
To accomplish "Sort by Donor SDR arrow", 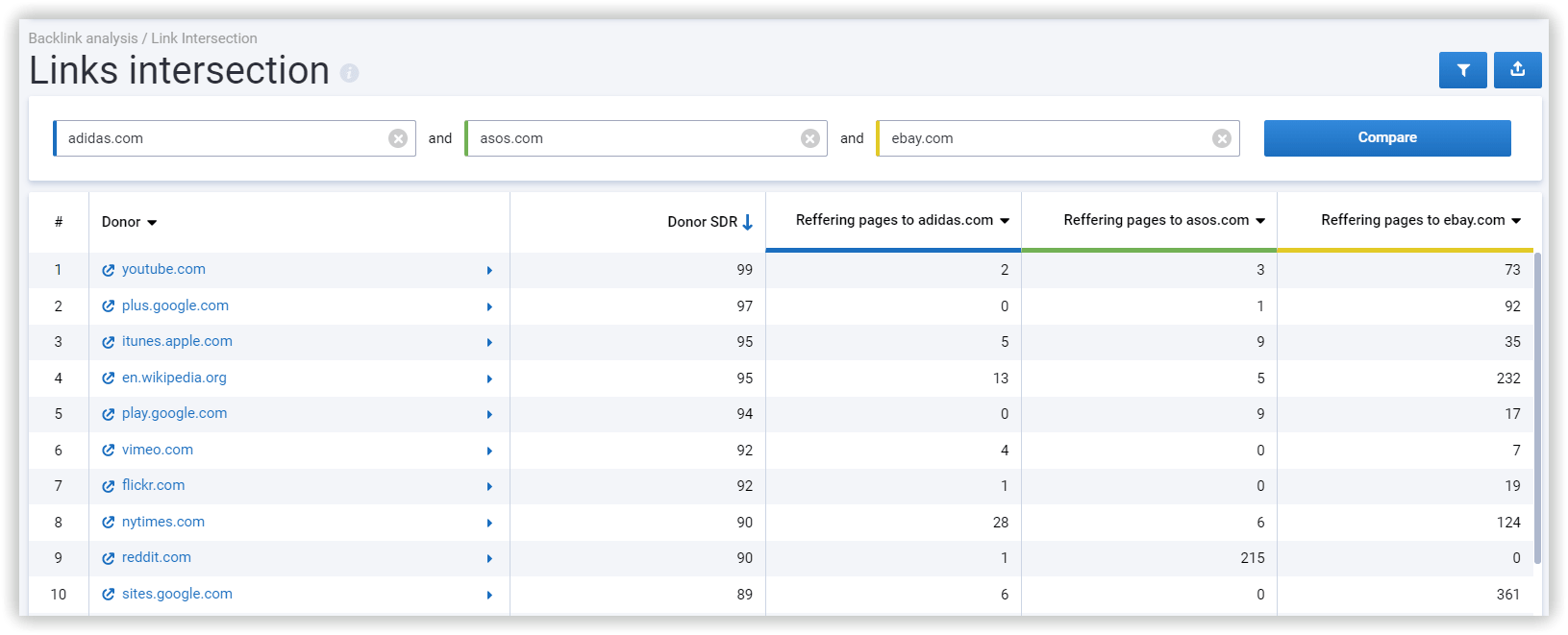I will (747, 222).
